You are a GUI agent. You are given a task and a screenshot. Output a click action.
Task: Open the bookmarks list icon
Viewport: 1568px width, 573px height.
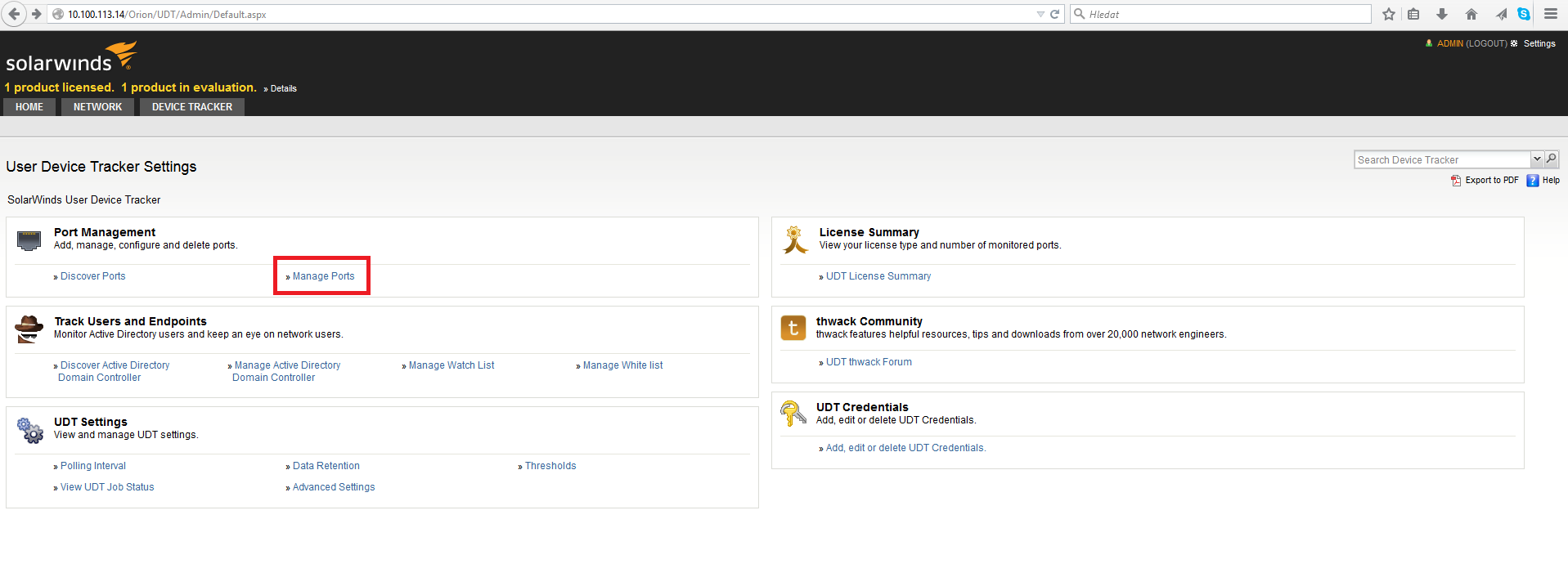[x=1413, y=14]
